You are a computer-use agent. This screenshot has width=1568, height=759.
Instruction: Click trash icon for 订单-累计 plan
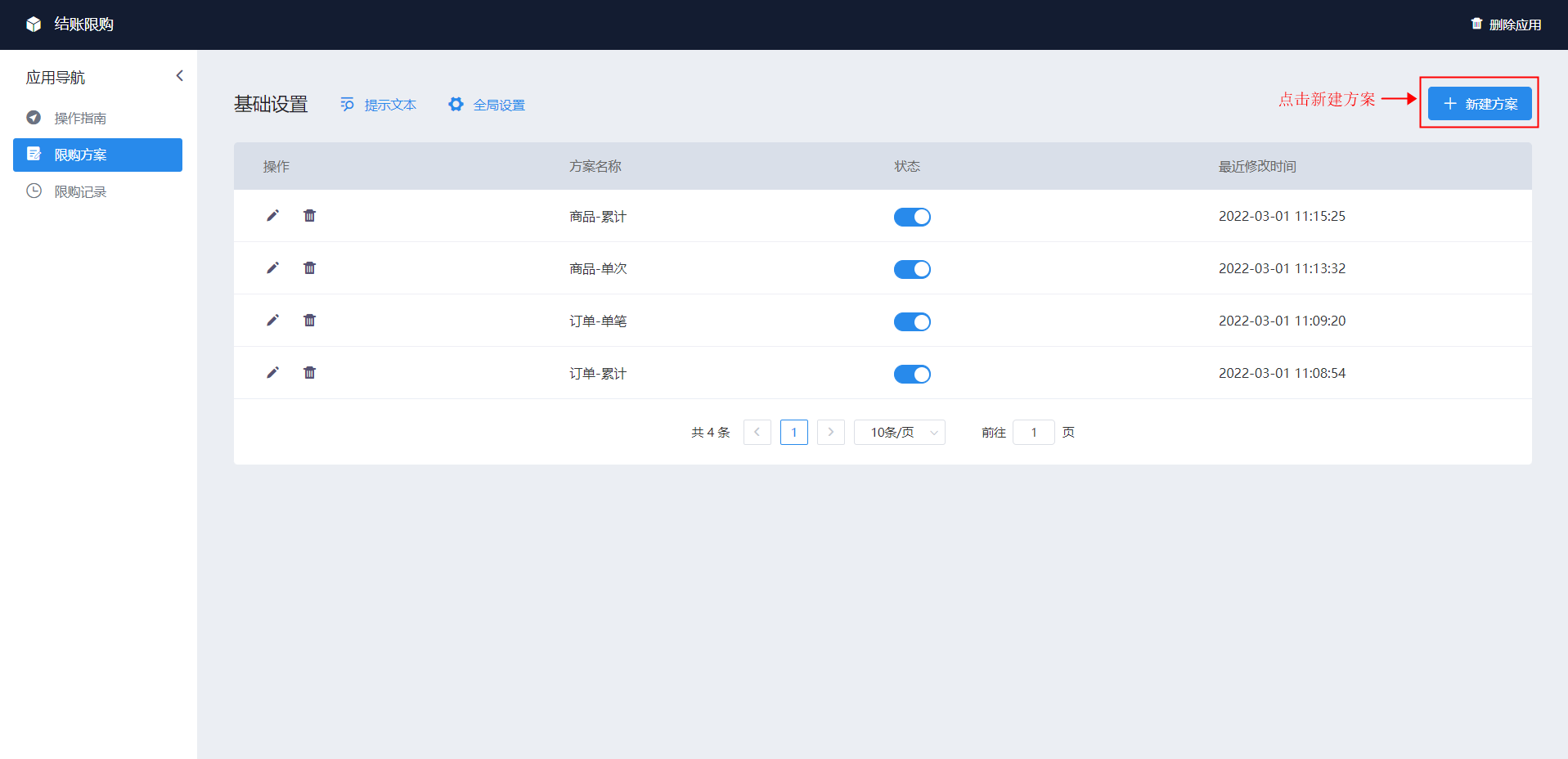(x=309, y=372)
